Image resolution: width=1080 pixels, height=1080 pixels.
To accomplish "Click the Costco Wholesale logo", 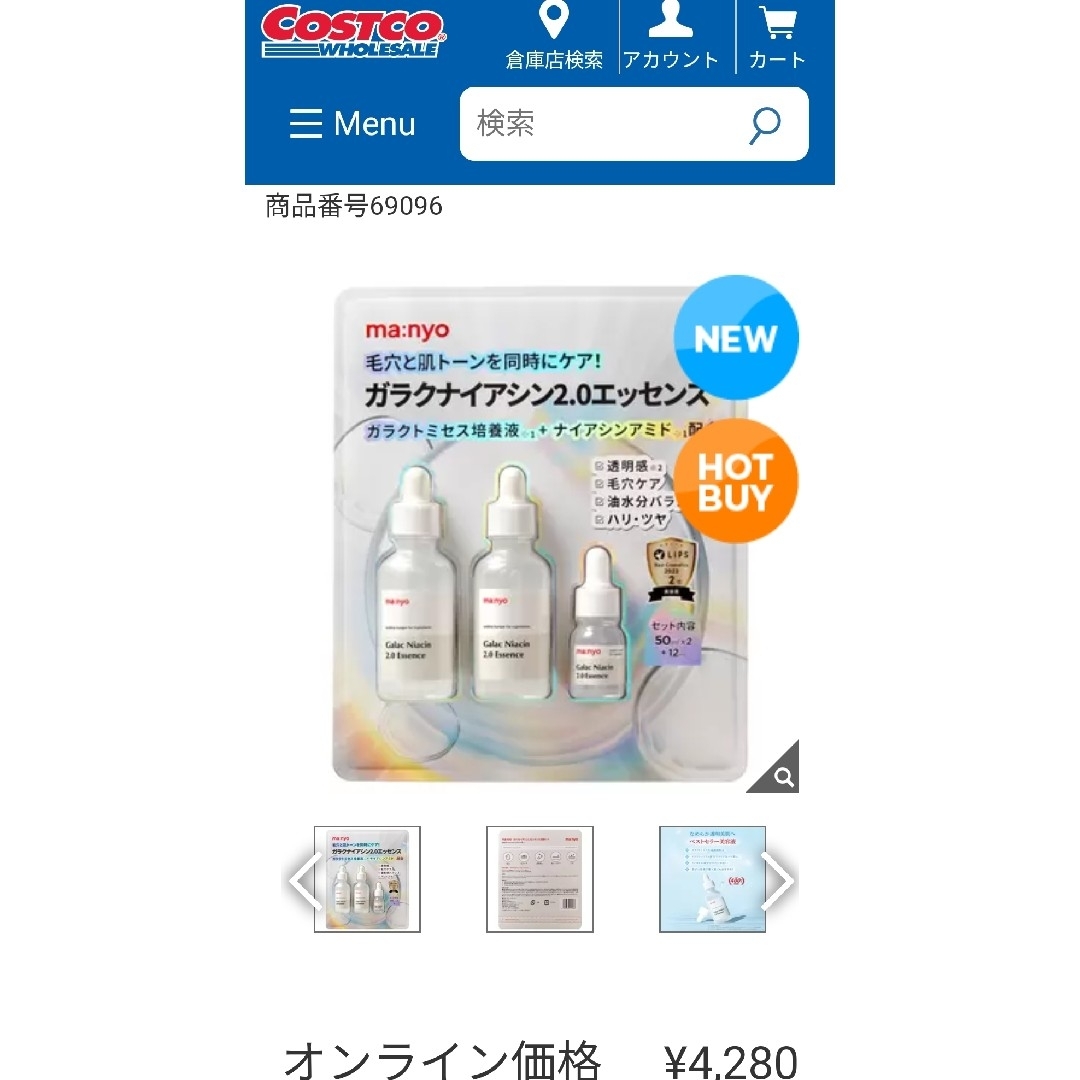I will pyautogui.click(x=353, y=32).
